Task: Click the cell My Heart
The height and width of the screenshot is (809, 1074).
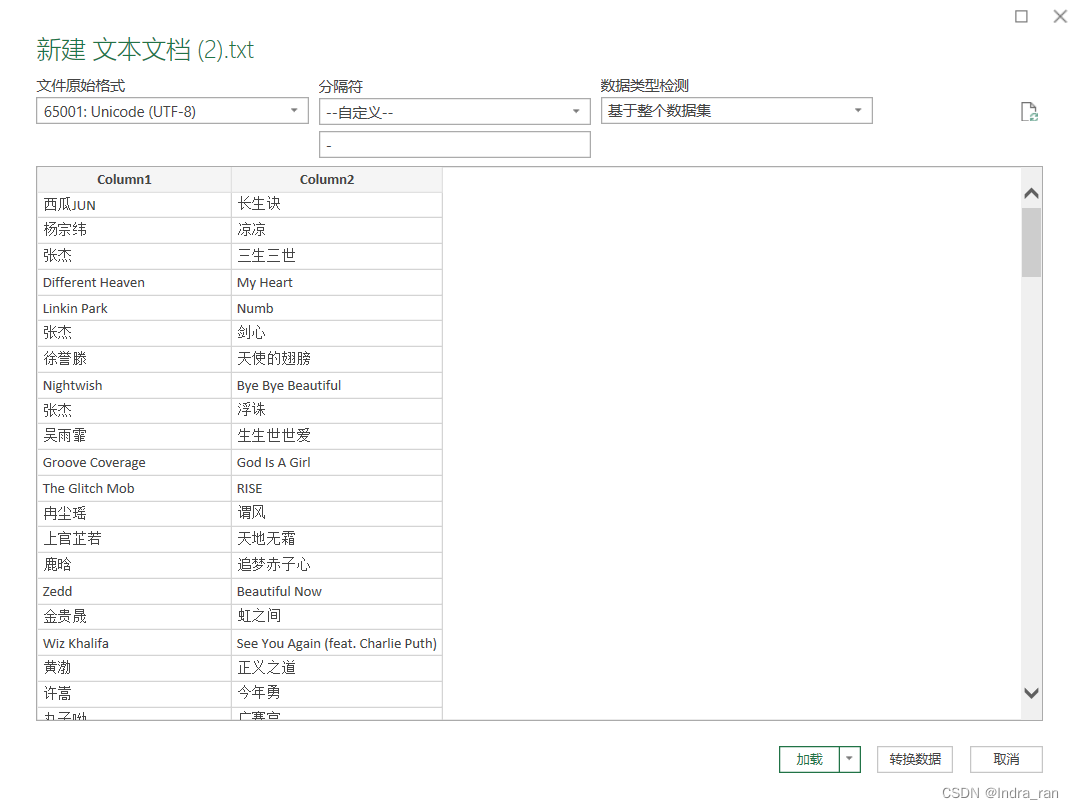Action: point(337,282)
